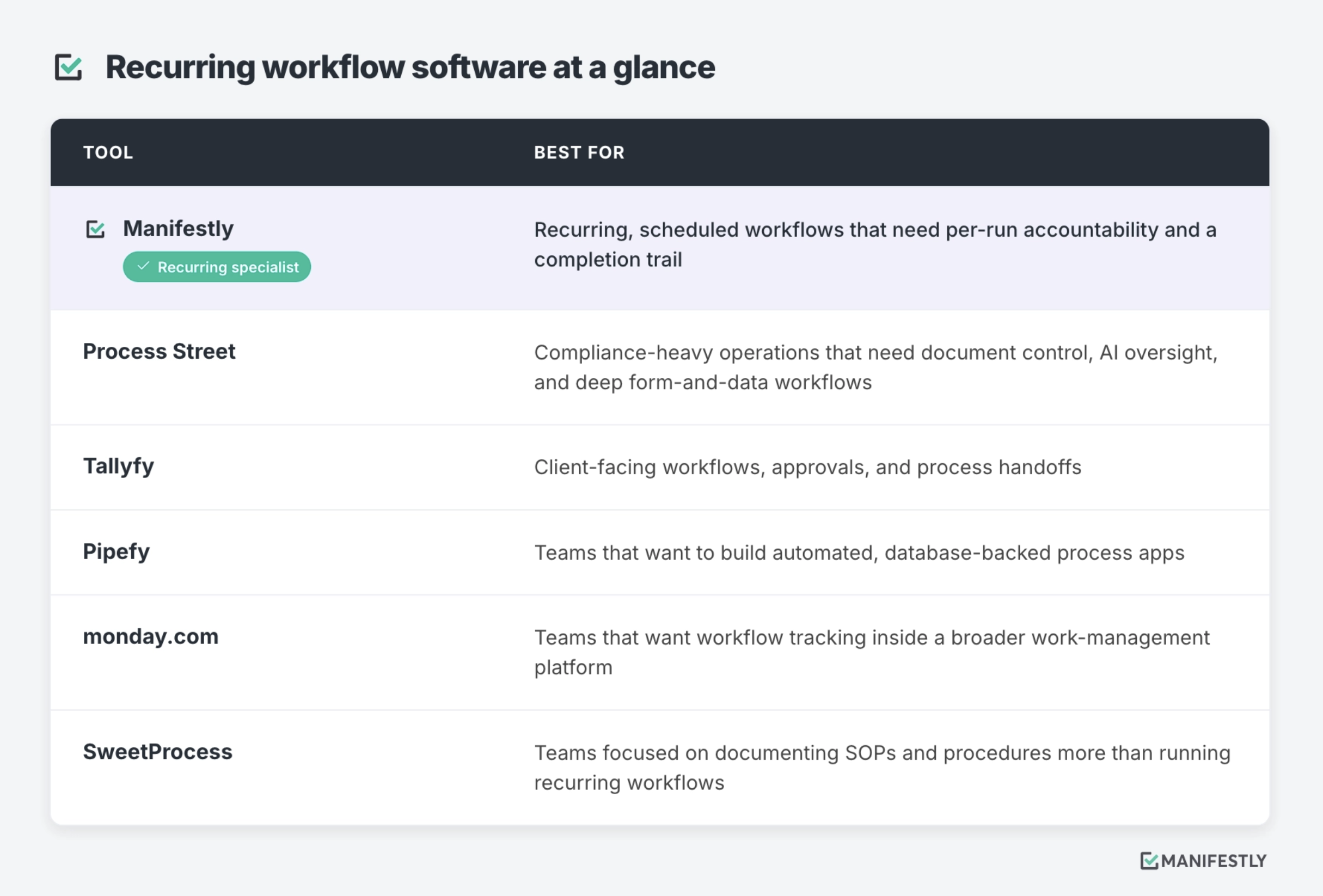Click the 'Client-facing workflows, approvals' description for Tallyfy
This screenshot has width=1323, height=896.
[x=807, y=468]
